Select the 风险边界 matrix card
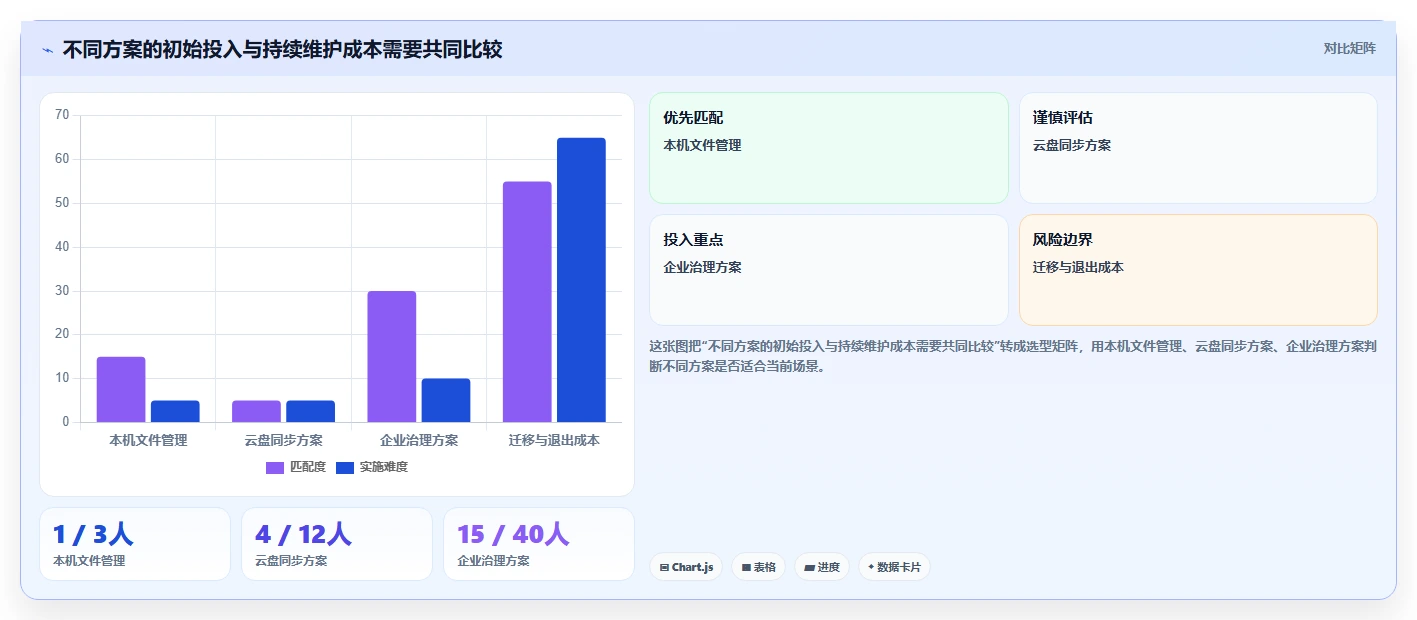The image size is (1417, 620). (x=1198, y=270)
